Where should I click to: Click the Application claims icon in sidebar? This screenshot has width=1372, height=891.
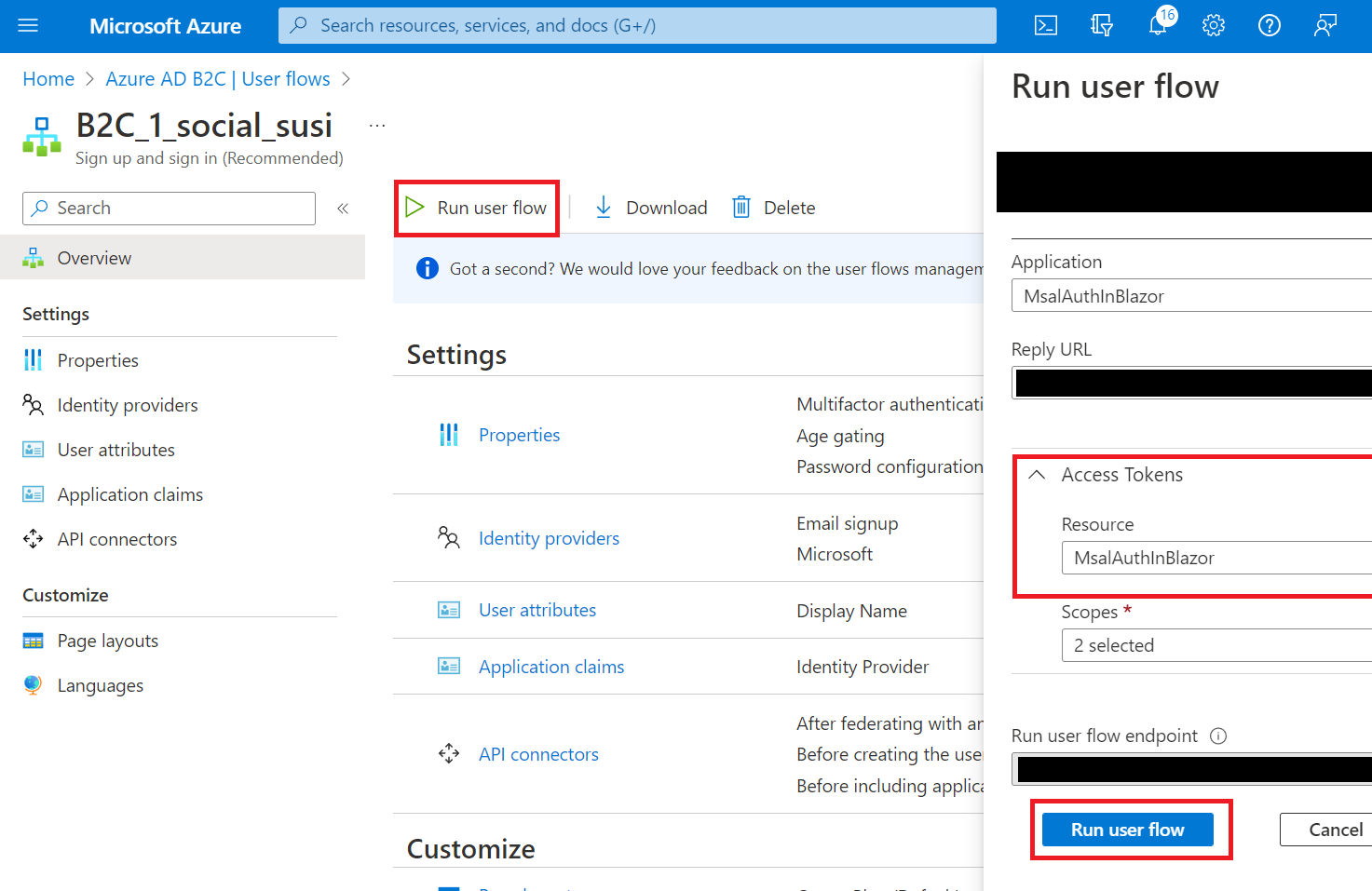tap(34, 494)
